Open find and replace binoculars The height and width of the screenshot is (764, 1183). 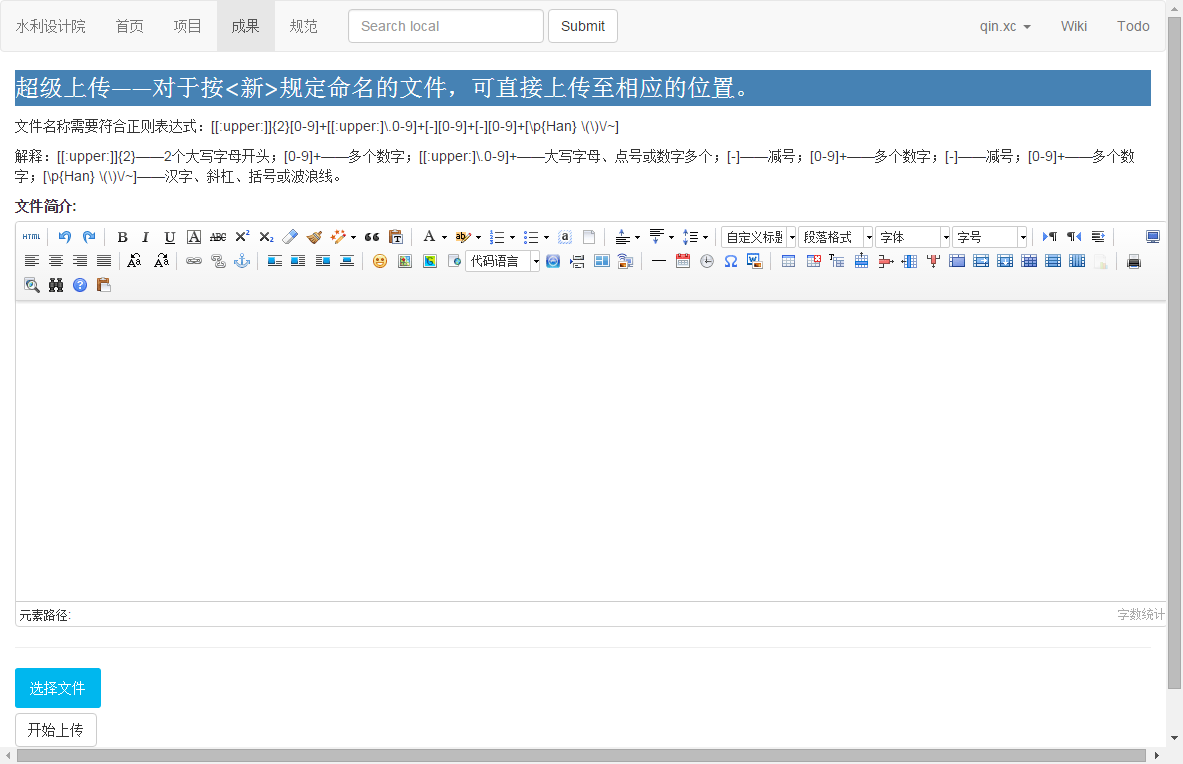56,285
